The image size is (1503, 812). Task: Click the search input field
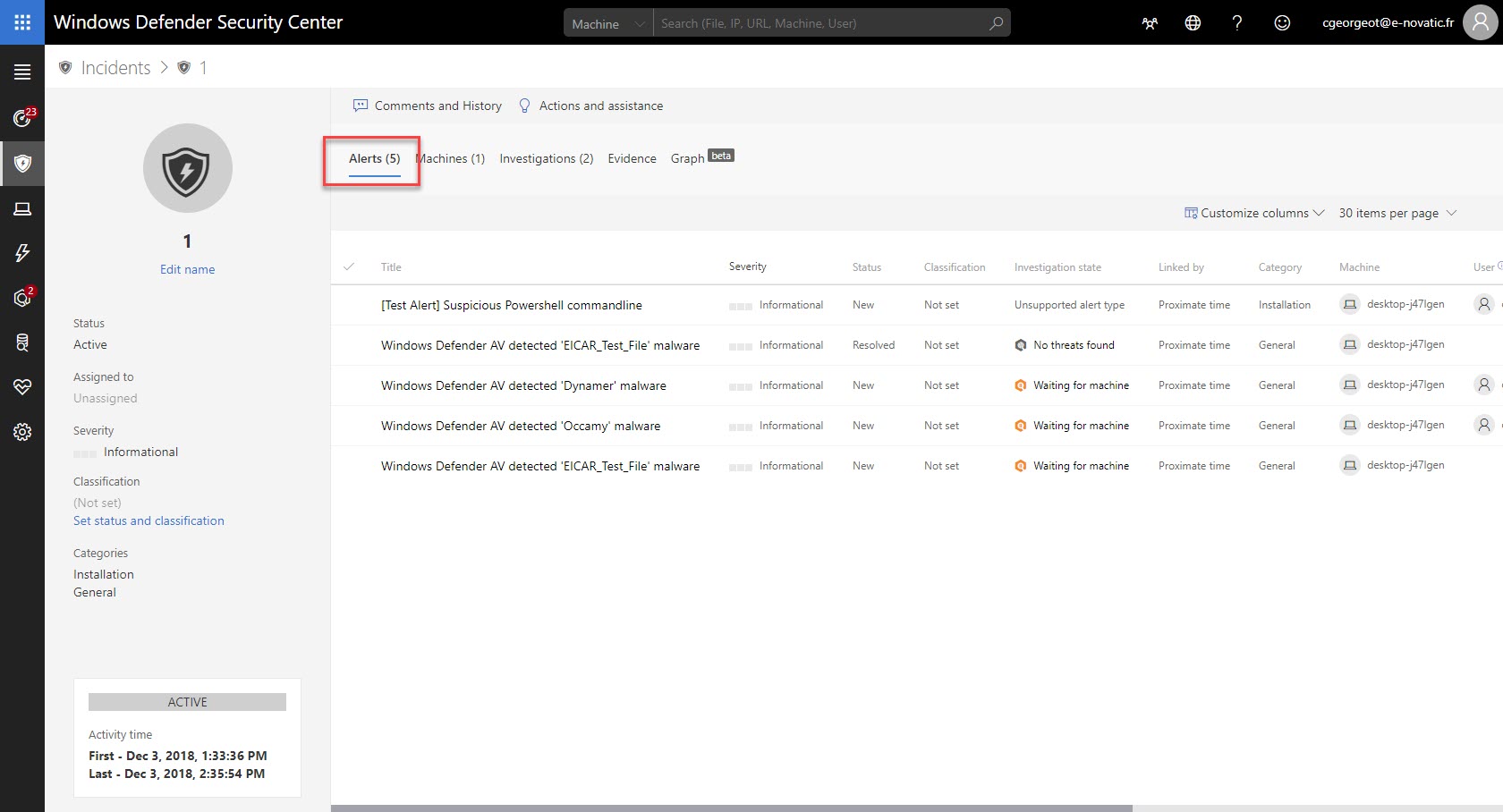click(x=821, y=23)
